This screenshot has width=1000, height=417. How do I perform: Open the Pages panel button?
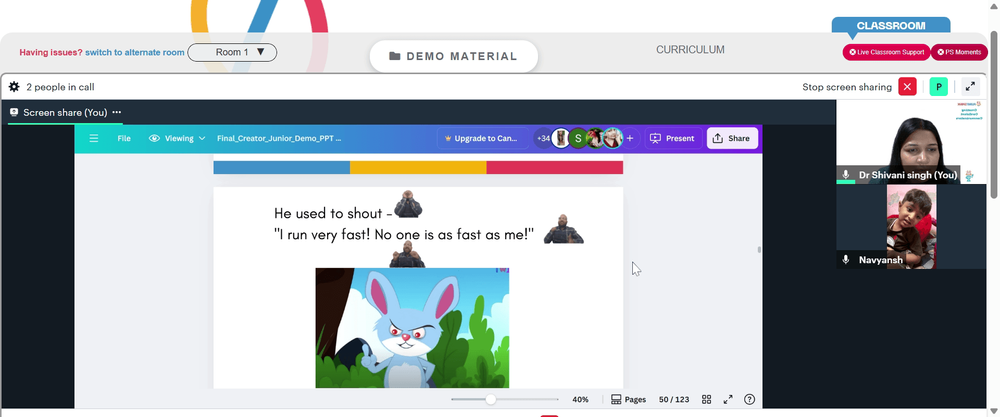tap(628, 399)
